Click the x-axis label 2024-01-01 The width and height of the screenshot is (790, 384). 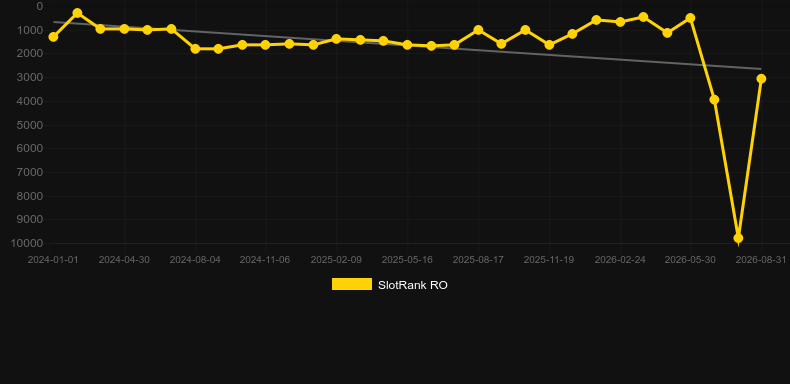point(53,260)
